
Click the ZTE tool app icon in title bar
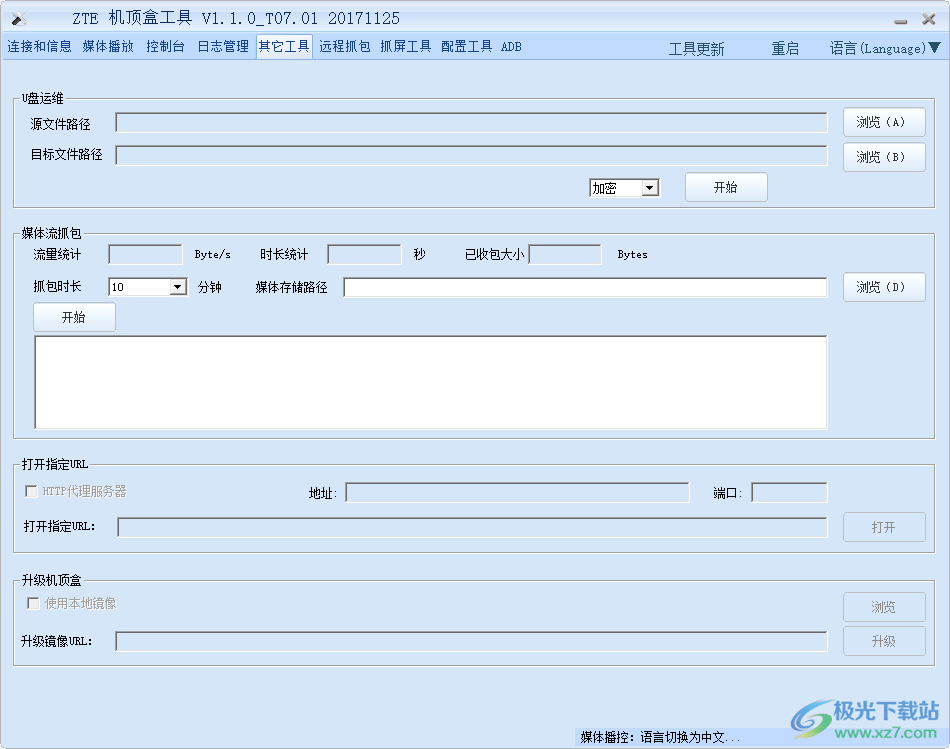19,19
